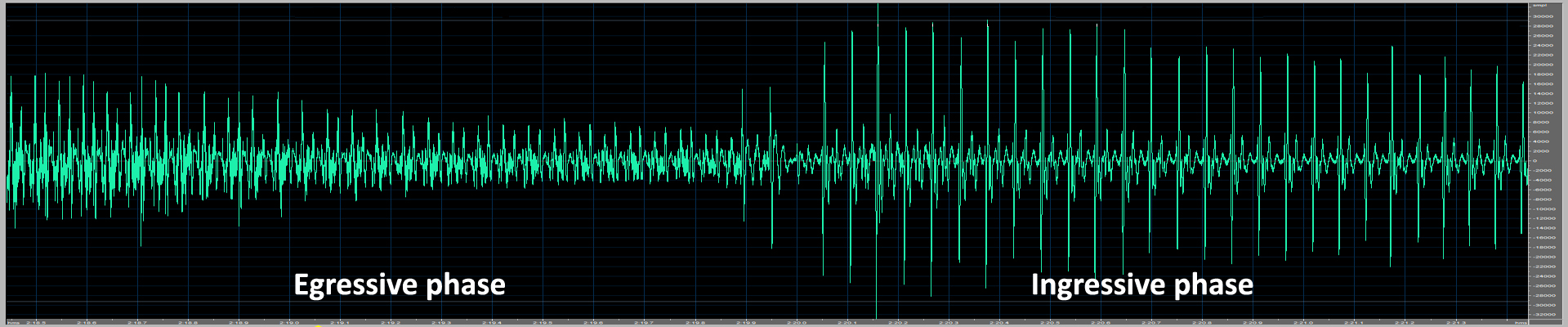The width and height of the screenshot is (1568, 327).
Task: Click the 2:20.0 mark on the time ruler
Action: pos(797,322)
